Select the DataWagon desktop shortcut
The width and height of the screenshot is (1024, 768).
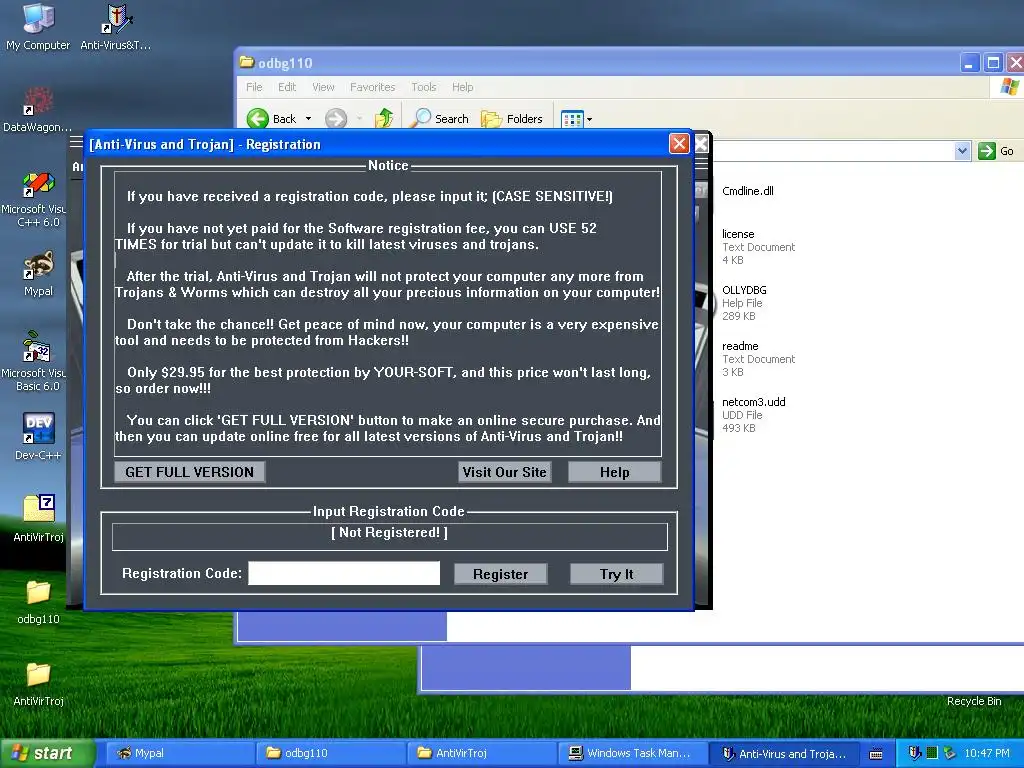click(x=37, y=109)
